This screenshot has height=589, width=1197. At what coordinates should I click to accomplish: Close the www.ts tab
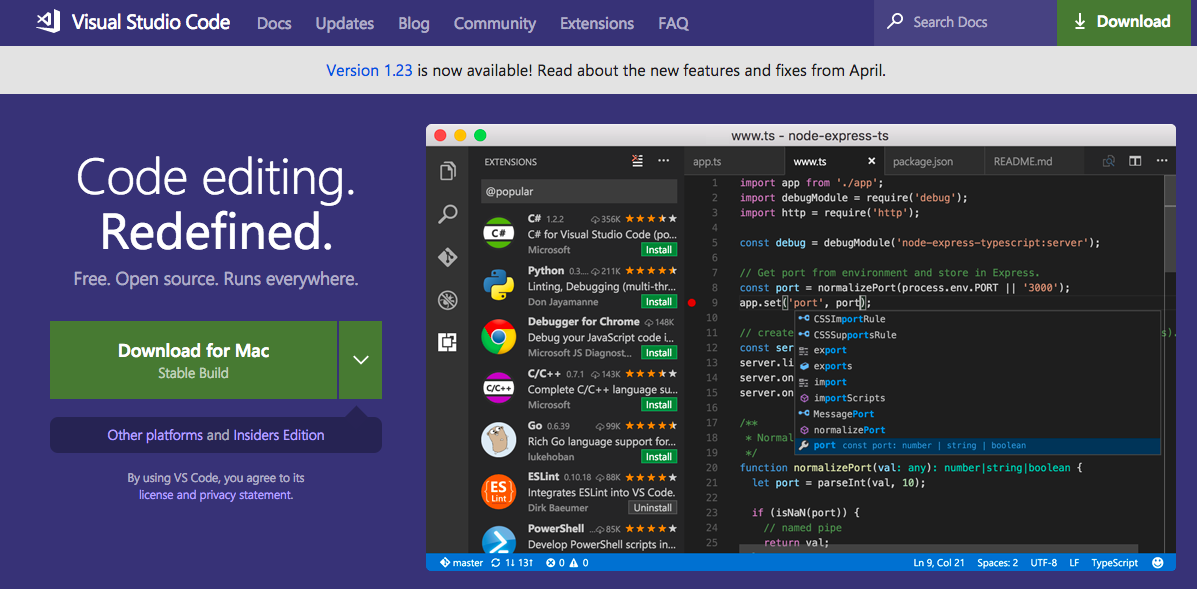point(872,161)
